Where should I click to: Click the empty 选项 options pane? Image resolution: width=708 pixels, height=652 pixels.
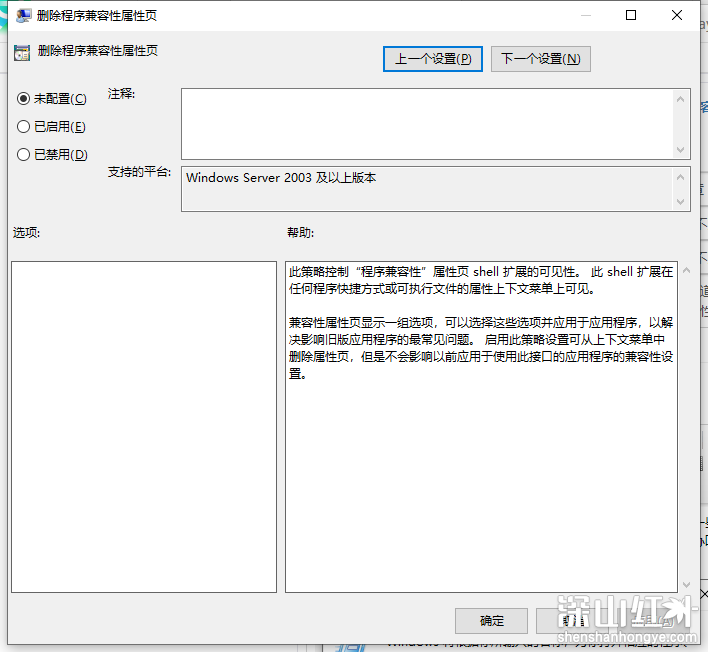(143, 426)
